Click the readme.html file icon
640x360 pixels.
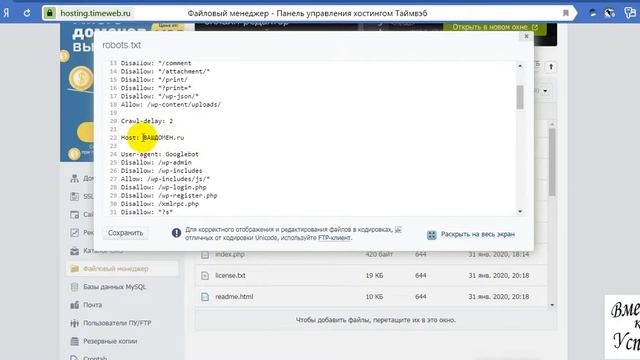coord(205,297)
